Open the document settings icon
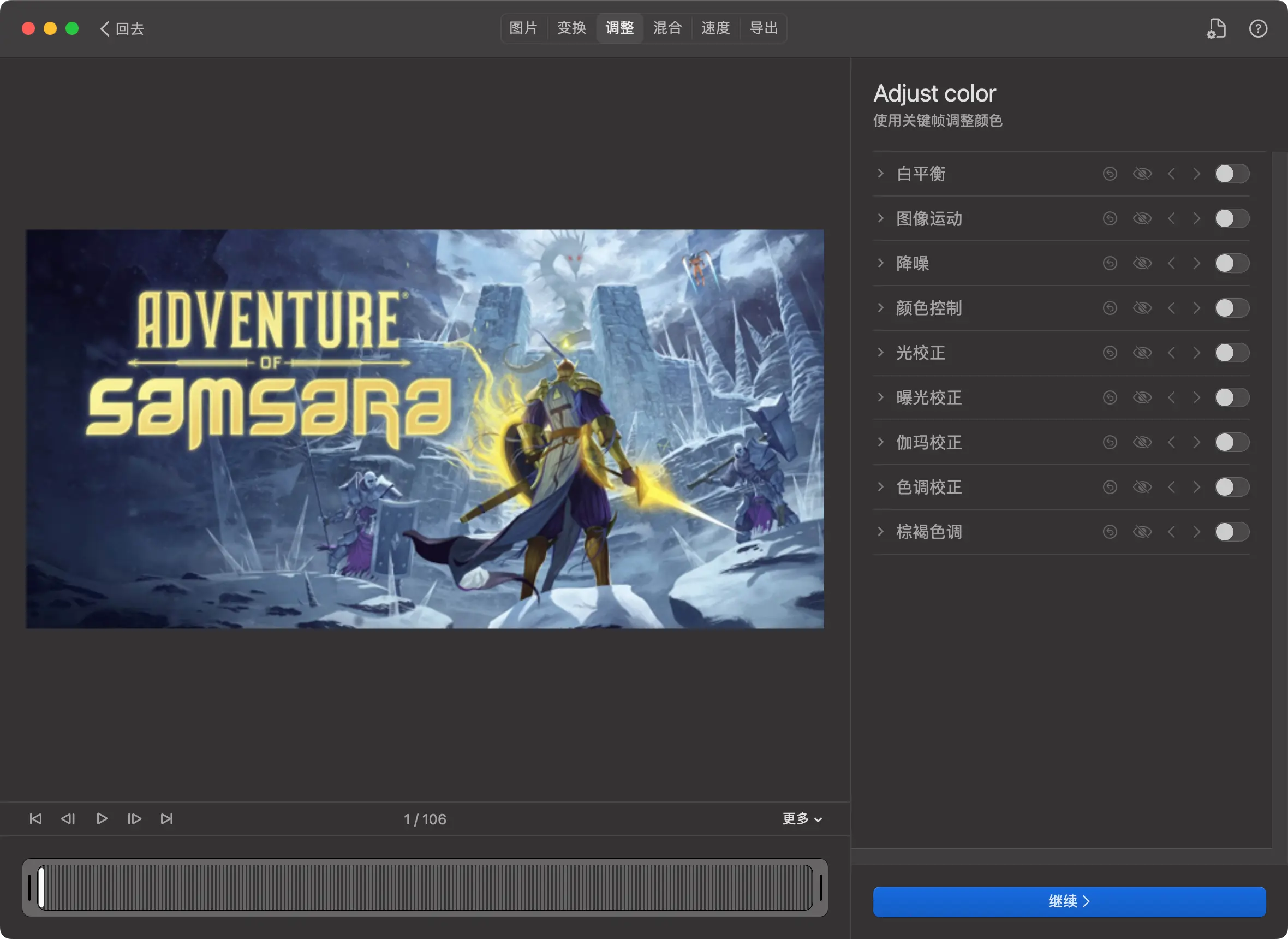This screenshot has height=939, width=1288. (x=1216, y=28)
